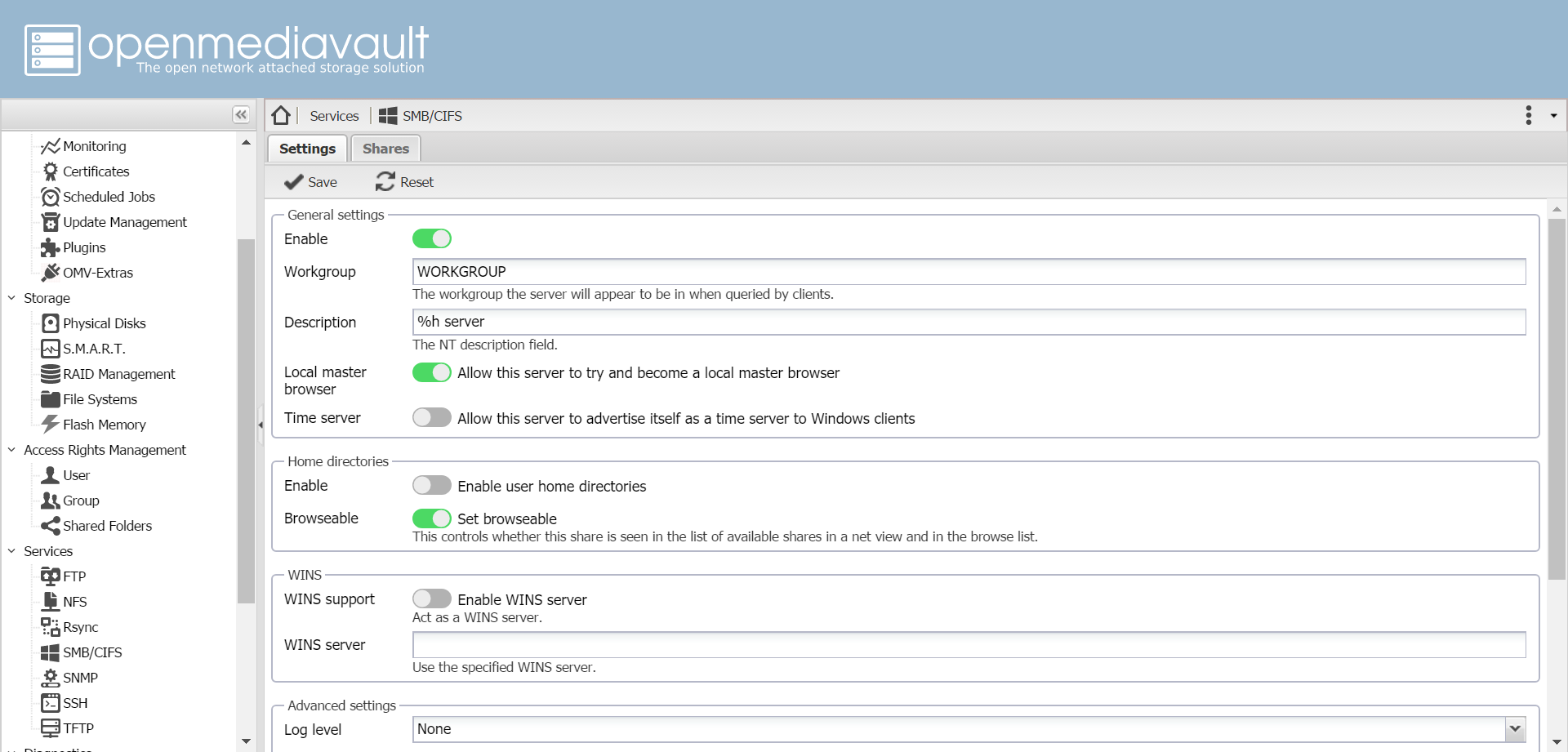Image resolution: width=1568 pixels, height=752 pixels.
Task: Click the sidebar splitter collapse arrow
Action: coord(261,425)
